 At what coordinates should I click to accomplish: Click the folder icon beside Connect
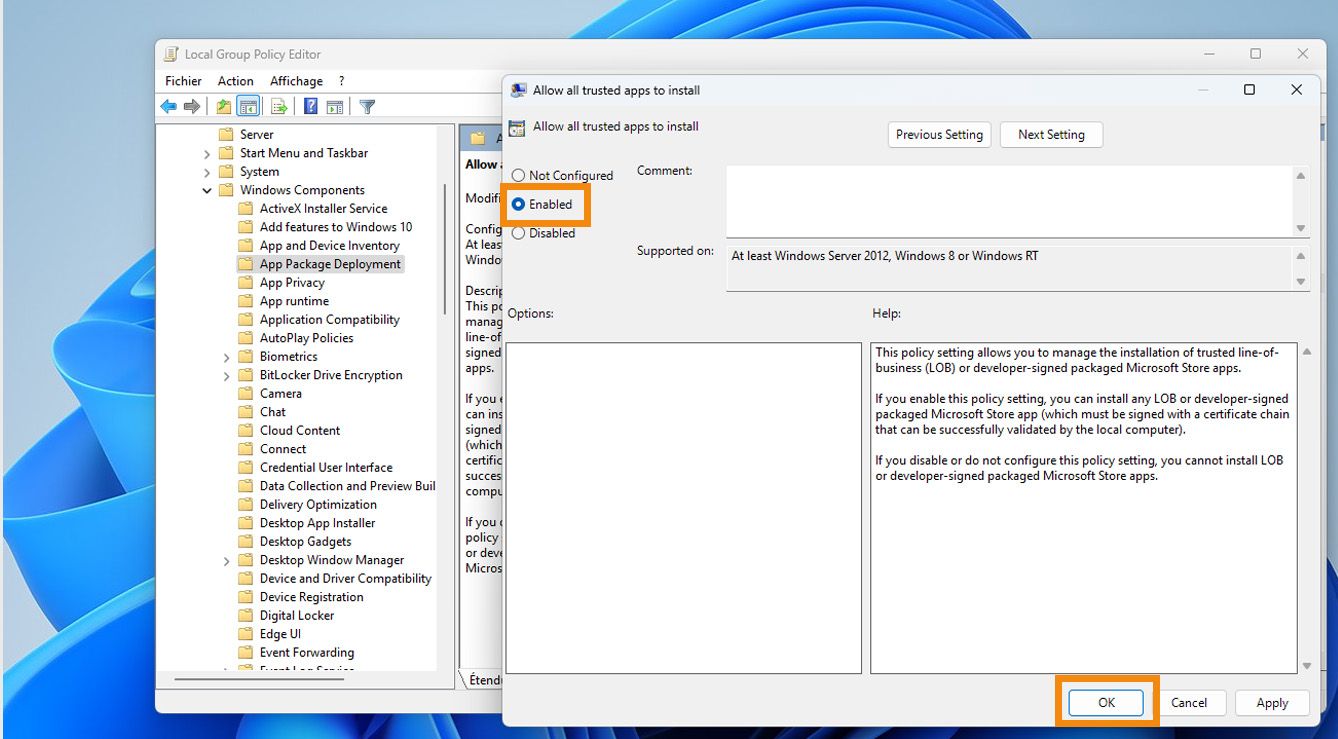point(246,449)
